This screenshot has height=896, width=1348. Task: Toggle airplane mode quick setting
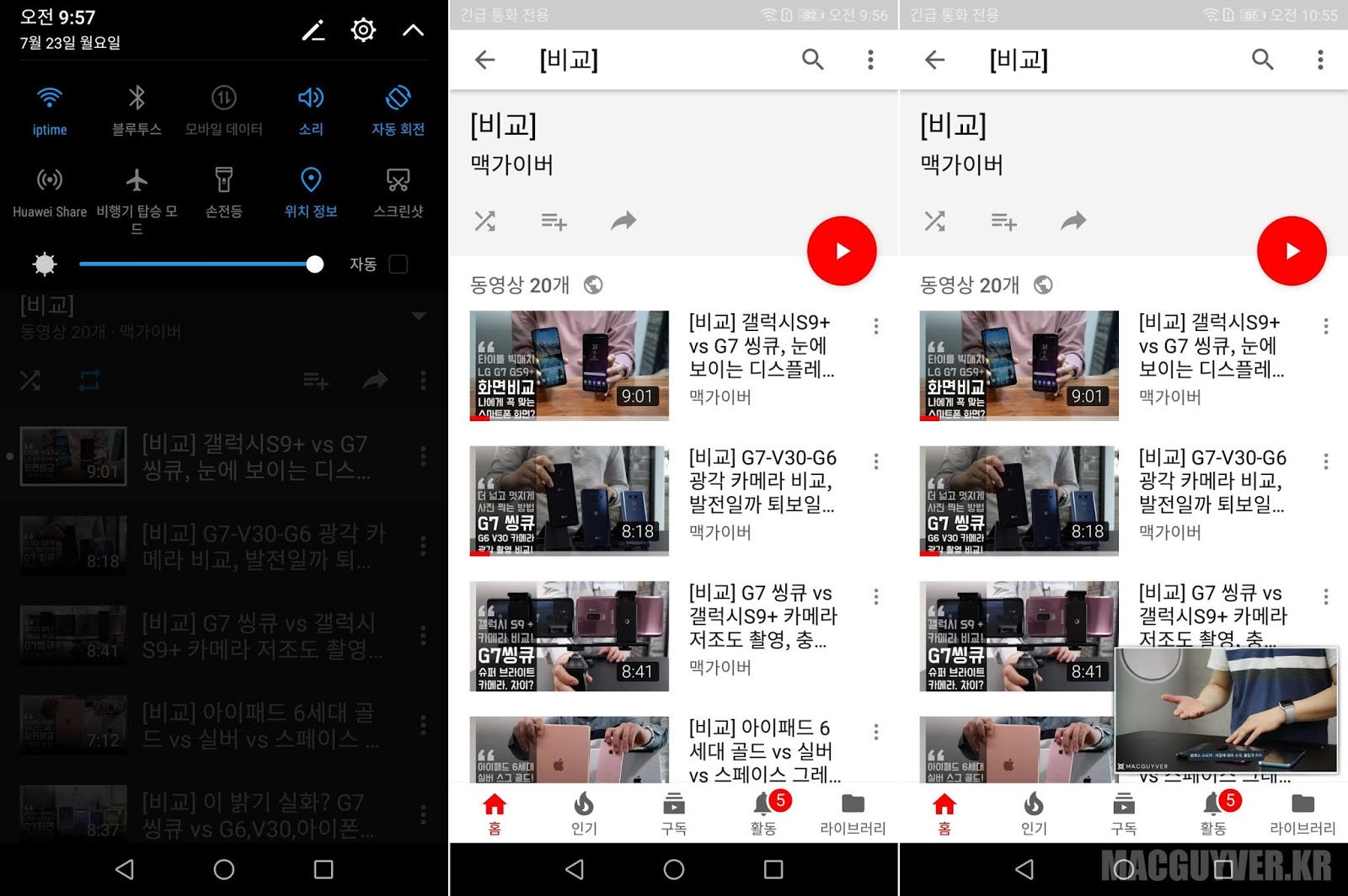(136, 200)
